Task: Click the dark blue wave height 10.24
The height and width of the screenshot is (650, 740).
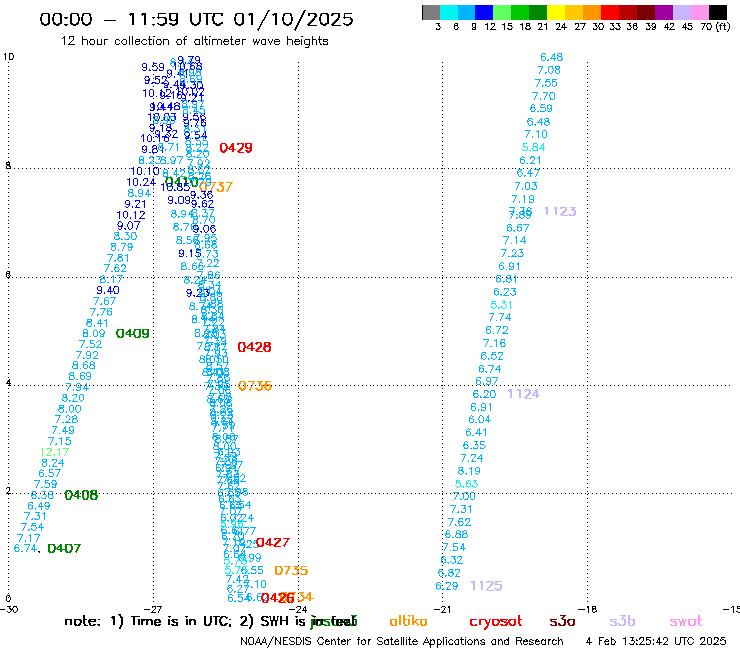Action: tap(141, 183)
